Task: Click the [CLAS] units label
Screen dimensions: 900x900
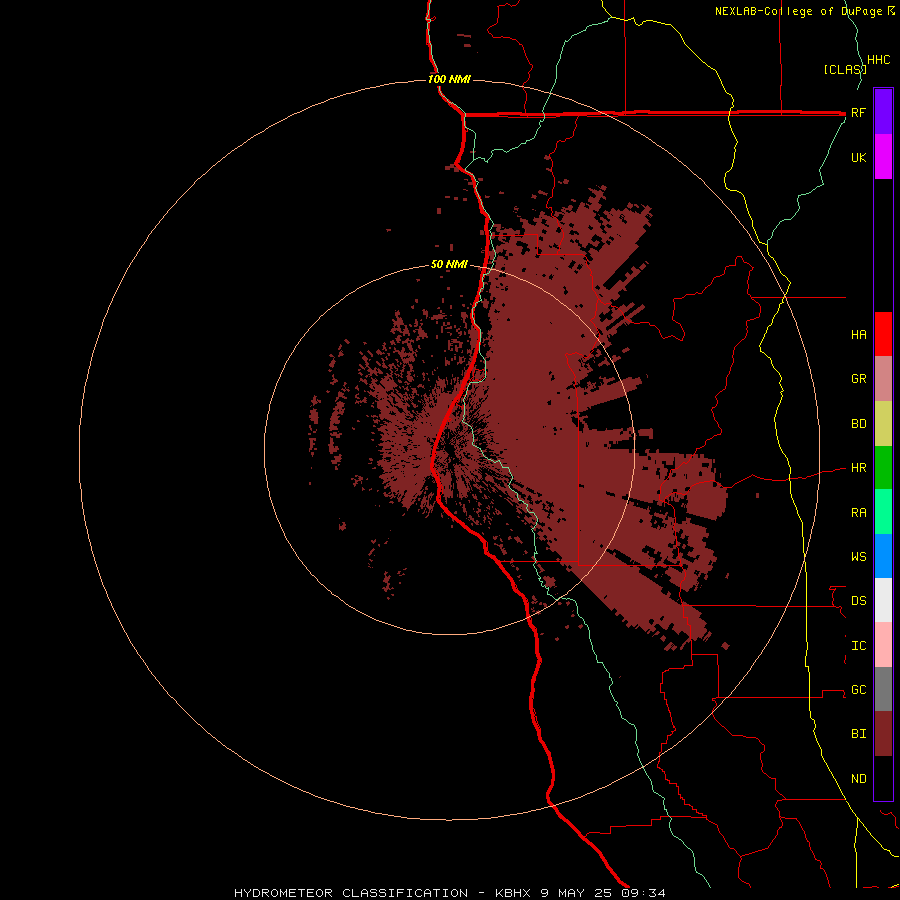Action: click(x=845, y=70)
